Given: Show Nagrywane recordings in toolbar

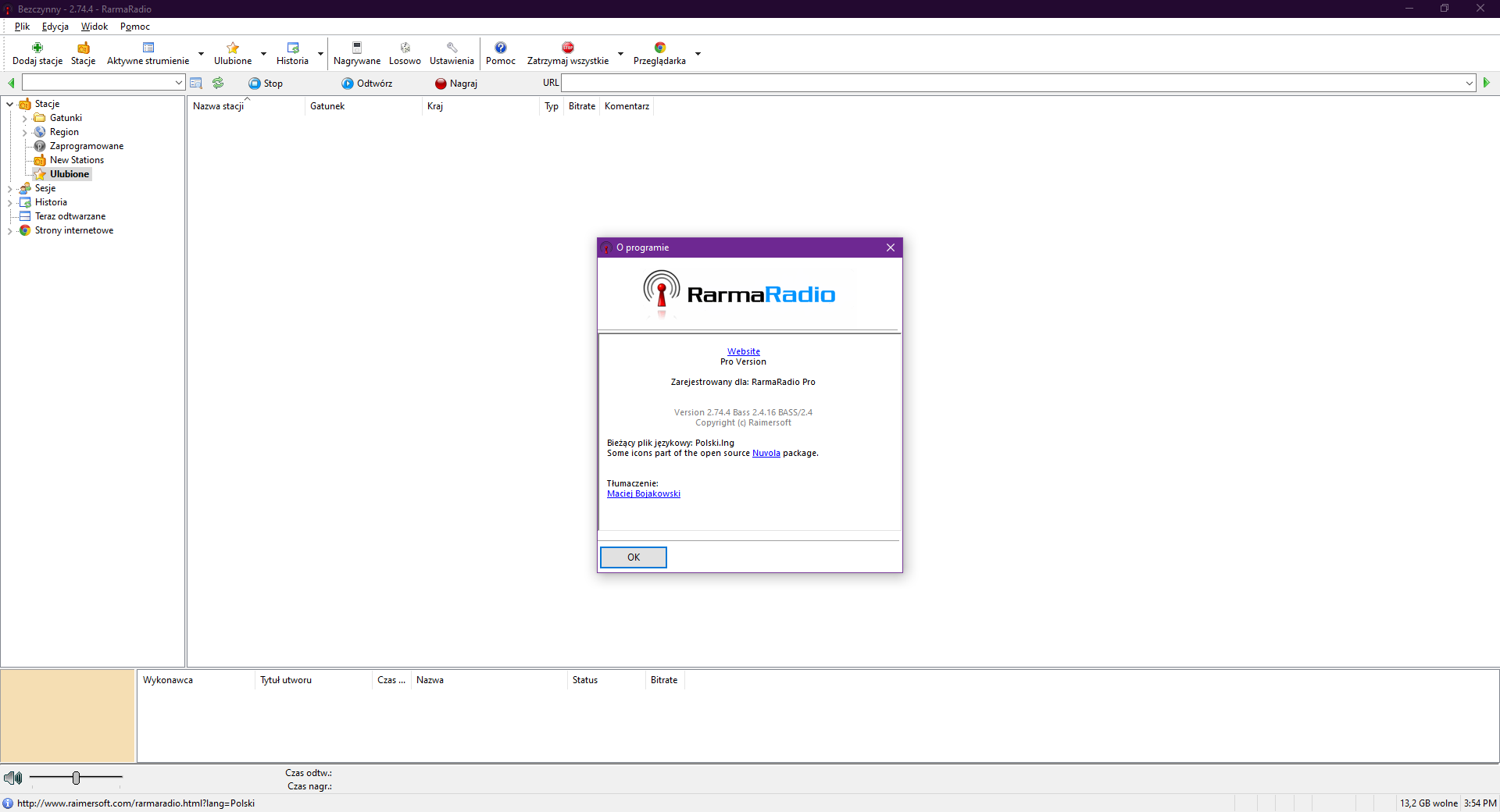Looking at the screenshot, I should click(x=357, y=48).
